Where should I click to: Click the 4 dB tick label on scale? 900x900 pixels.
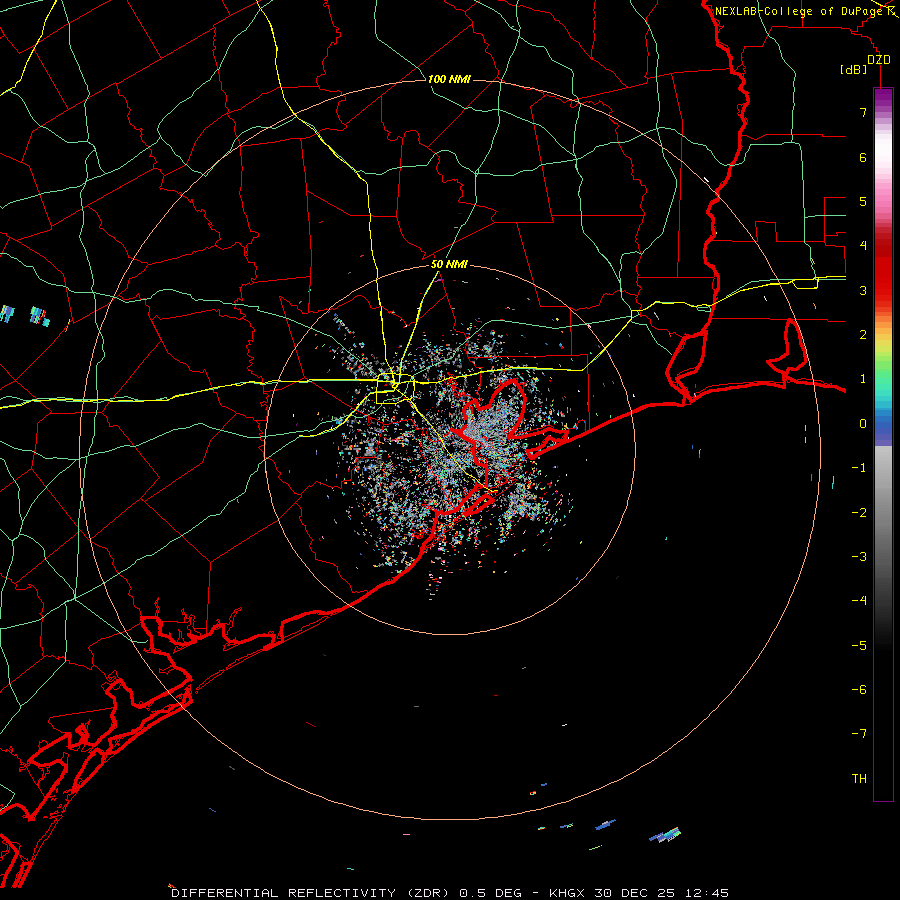pos(863,246)
